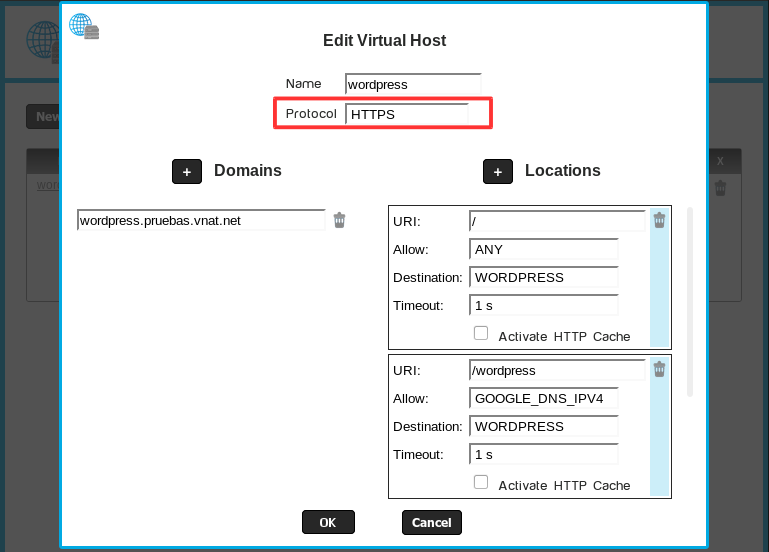Open the Allow GOOGLE_DNS_IPV4 dropdown
Image resolution: width=769 pixels, height=552 pixels.
pyautogui.click(x=543, y=399)
